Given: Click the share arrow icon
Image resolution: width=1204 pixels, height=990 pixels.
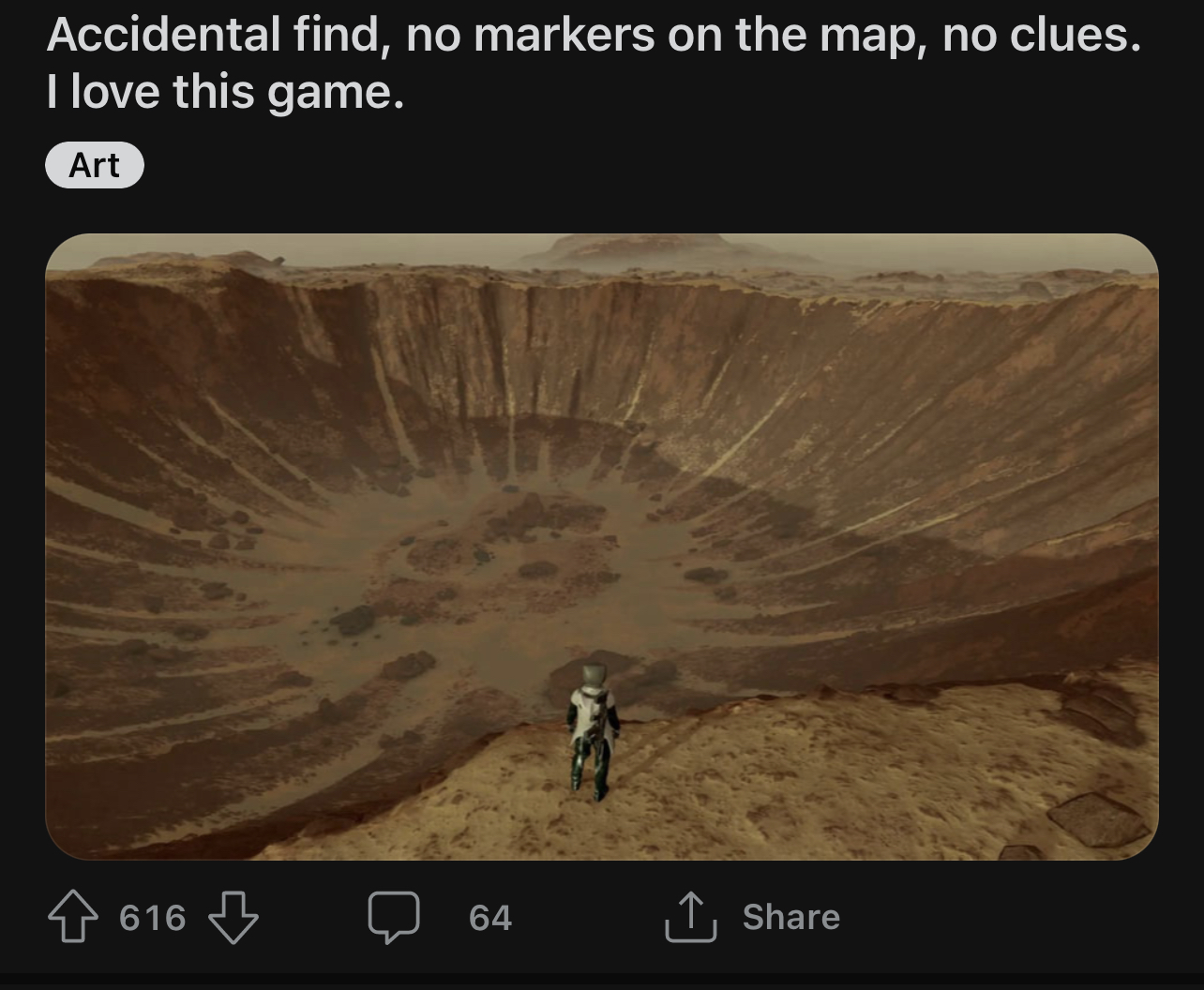Looking at the screenshot, I should coord(690,917).
